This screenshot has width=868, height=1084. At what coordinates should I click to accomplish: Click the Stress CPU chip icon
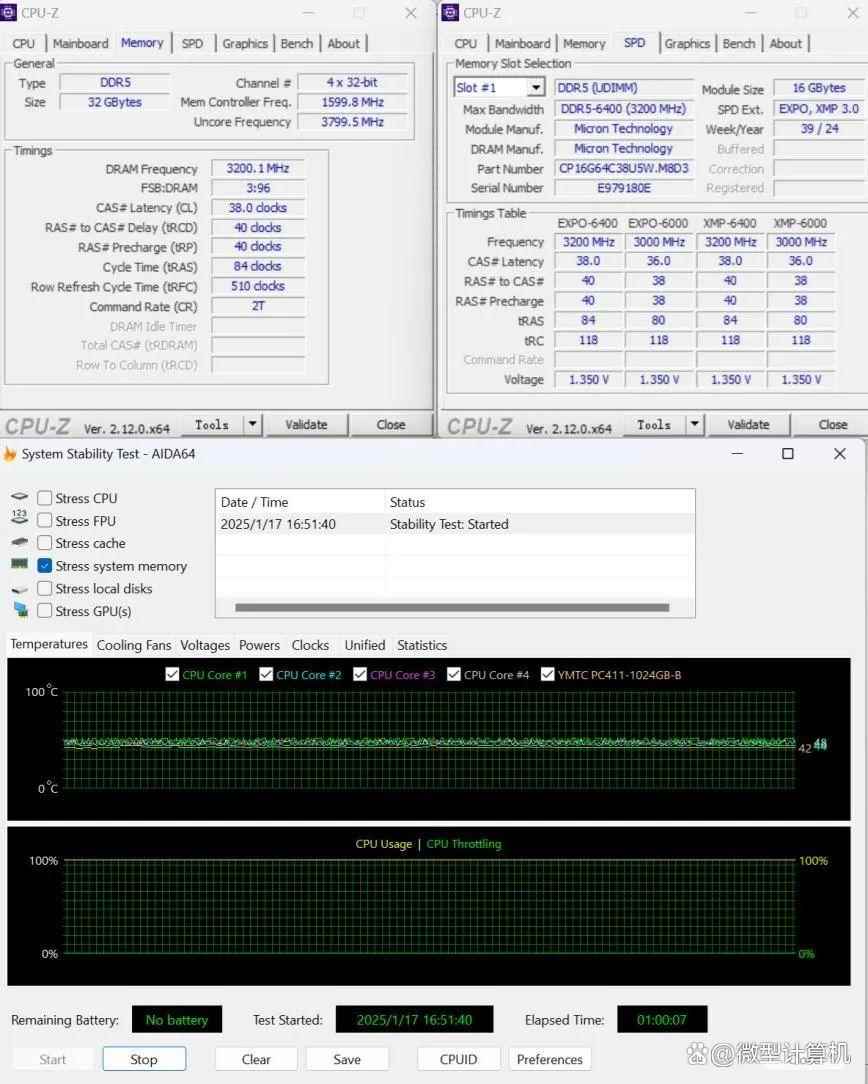[x=19, y=496]
